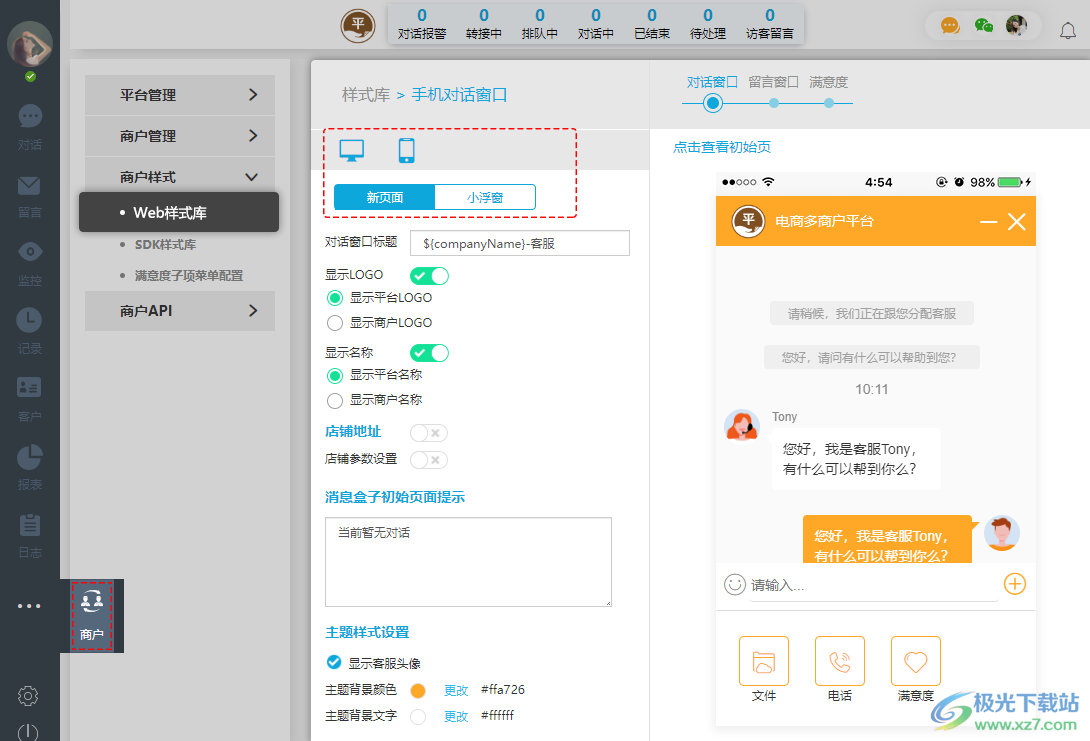Click inside the 对话窗口标题 input field

(x=518, y=243)
